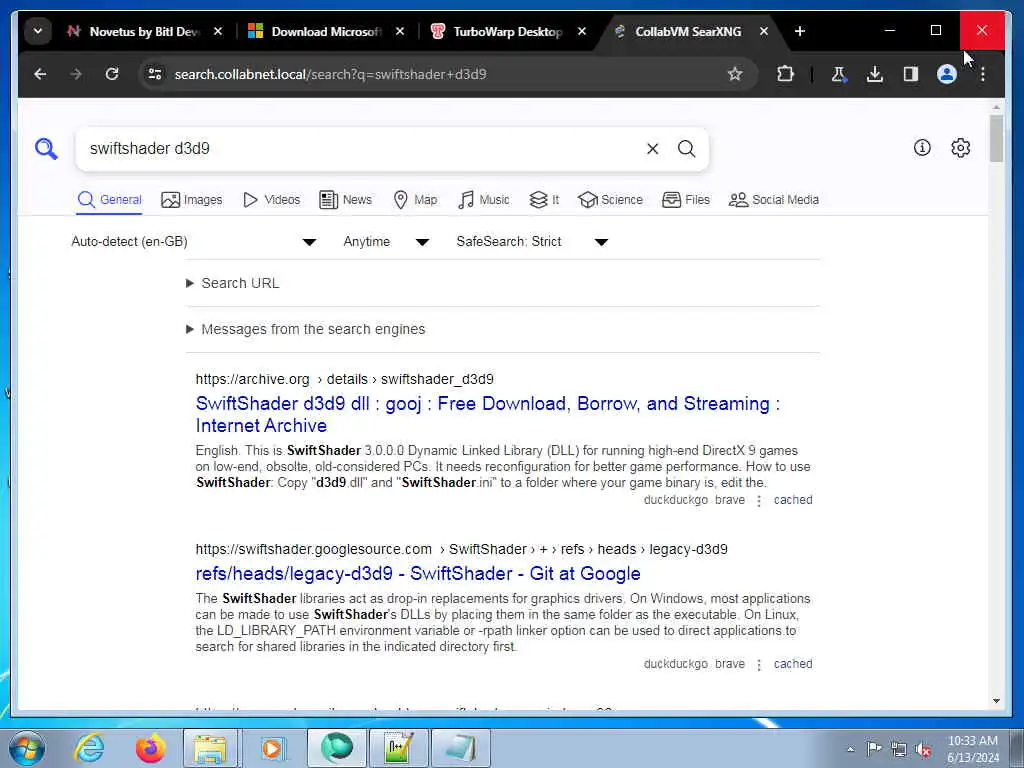Open the Anytime time range dropdown
The image size is (1024, 768).
tap(386, 242)
